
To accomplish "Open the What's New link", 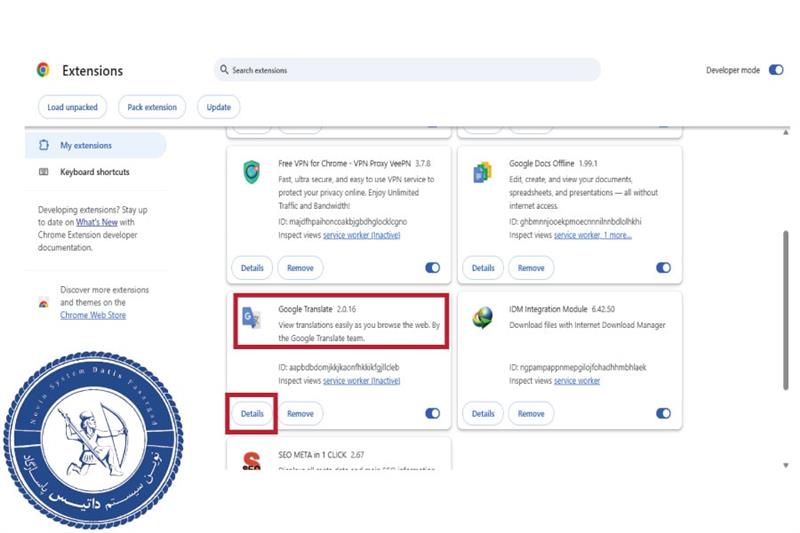I will [97, 221].
